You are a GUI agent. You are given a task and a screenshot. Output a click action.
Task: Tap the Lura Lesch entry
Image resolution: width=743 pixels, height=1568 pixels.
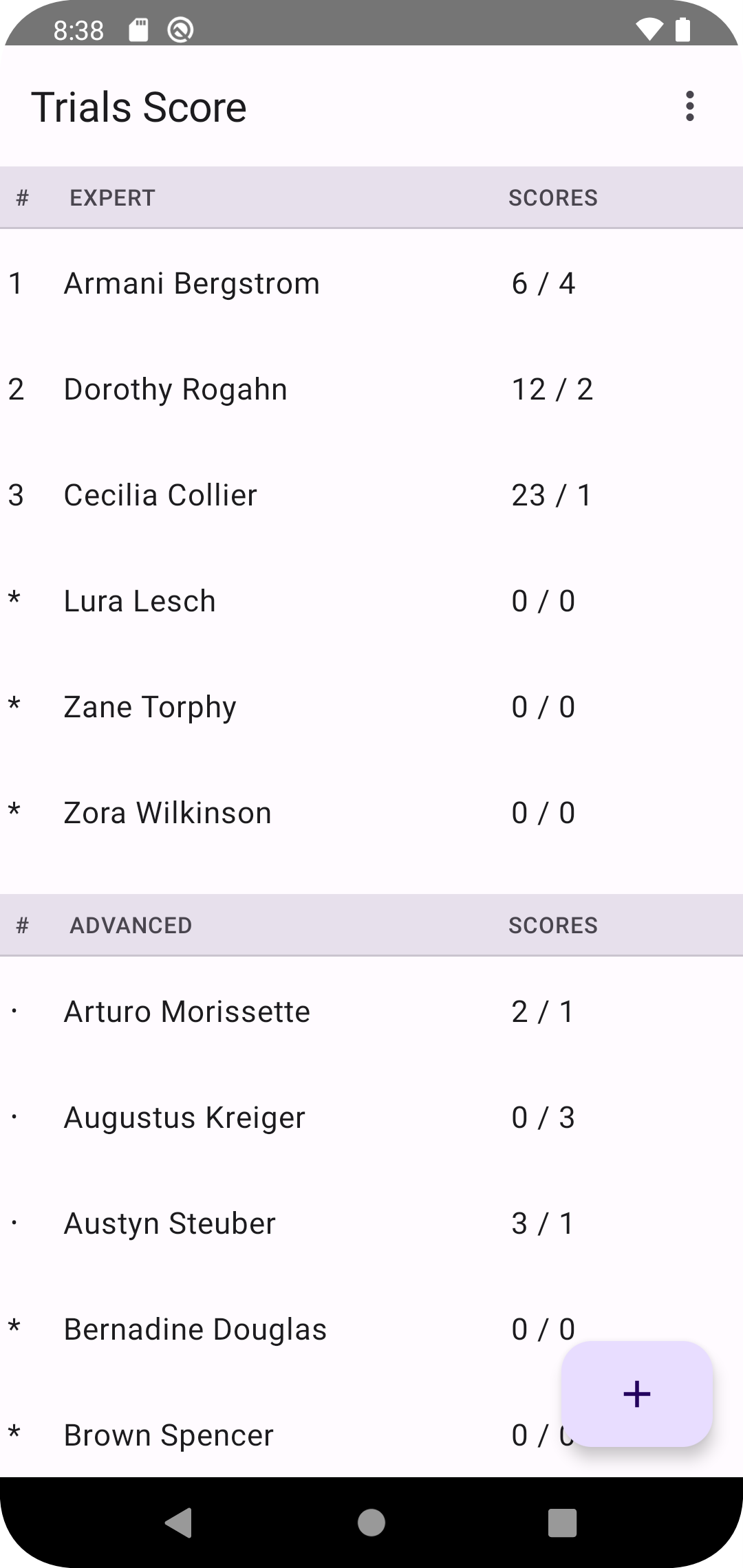[x=140, y=601]
